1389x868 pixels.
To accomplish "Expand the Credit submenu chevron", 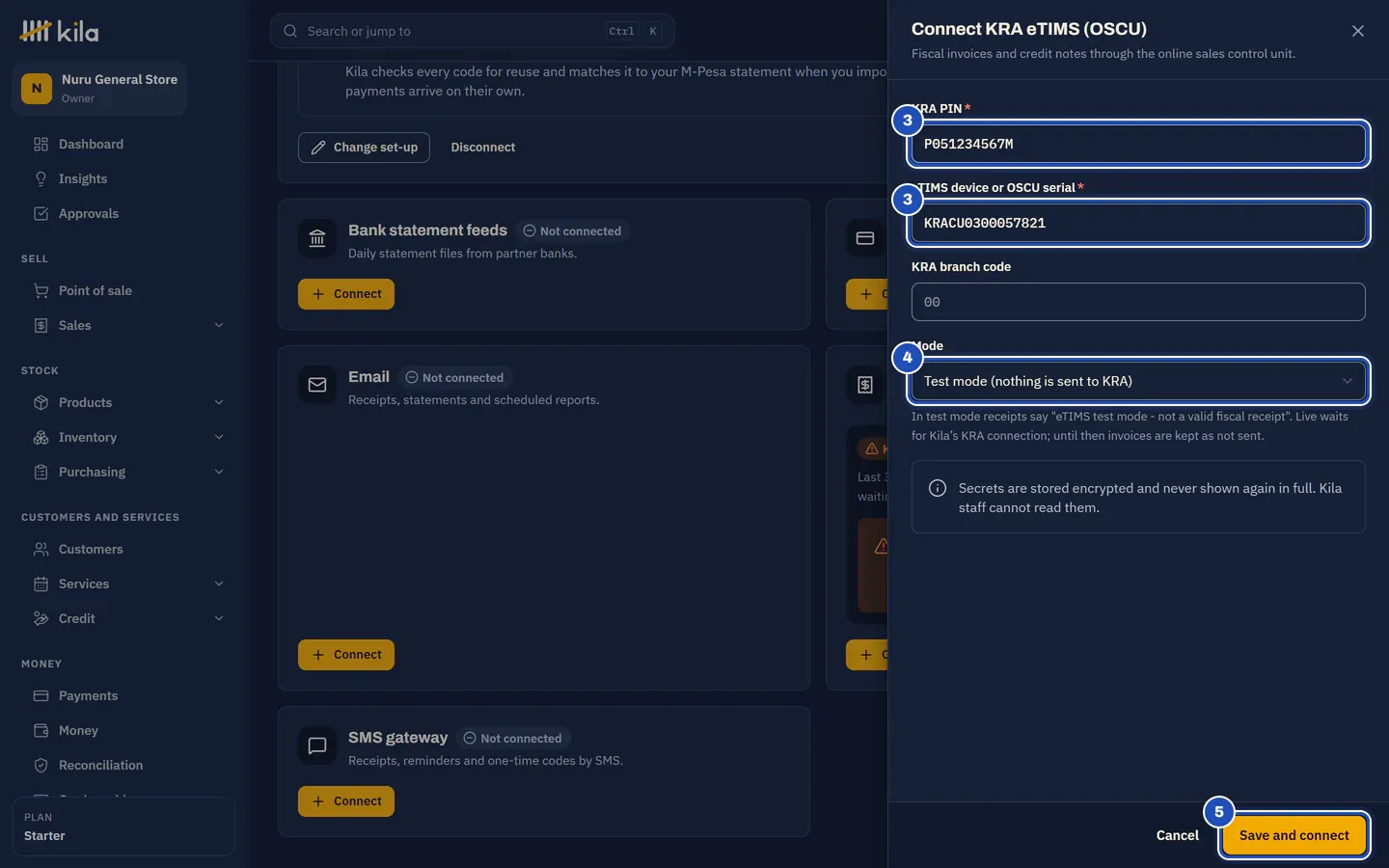I will tap(219, 618).
